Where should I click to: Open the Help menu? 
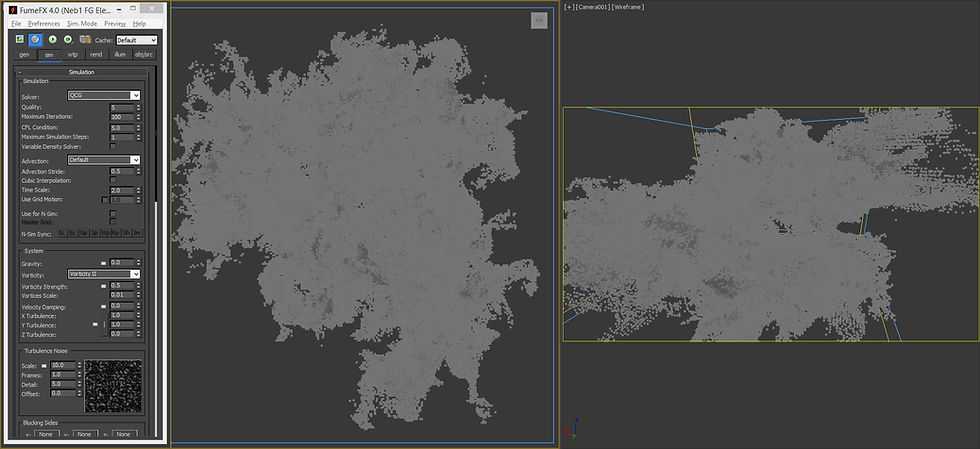pos(139,24)
